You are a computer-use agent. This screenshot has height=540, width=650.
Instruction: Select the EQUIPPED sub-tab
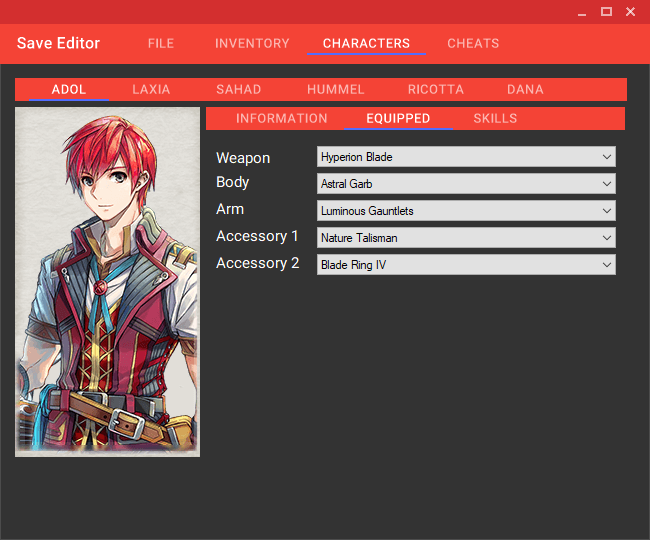(x=398, y=119)
